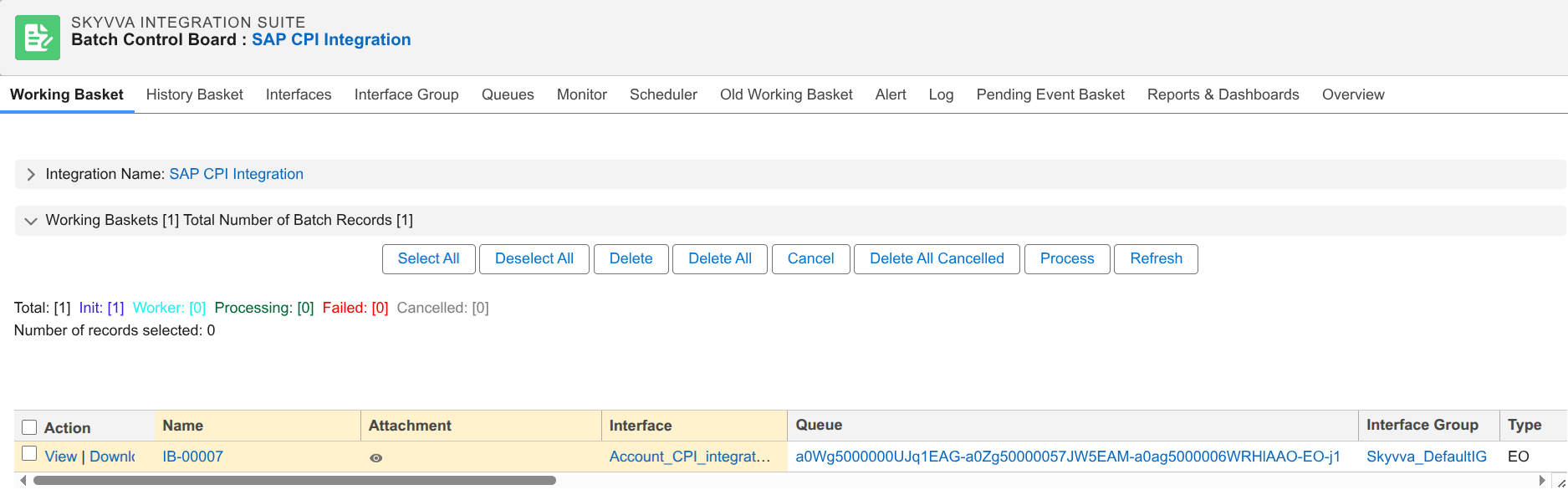Click the Delete button
The image size is (1568, 495).
click(x=631, y=259)
